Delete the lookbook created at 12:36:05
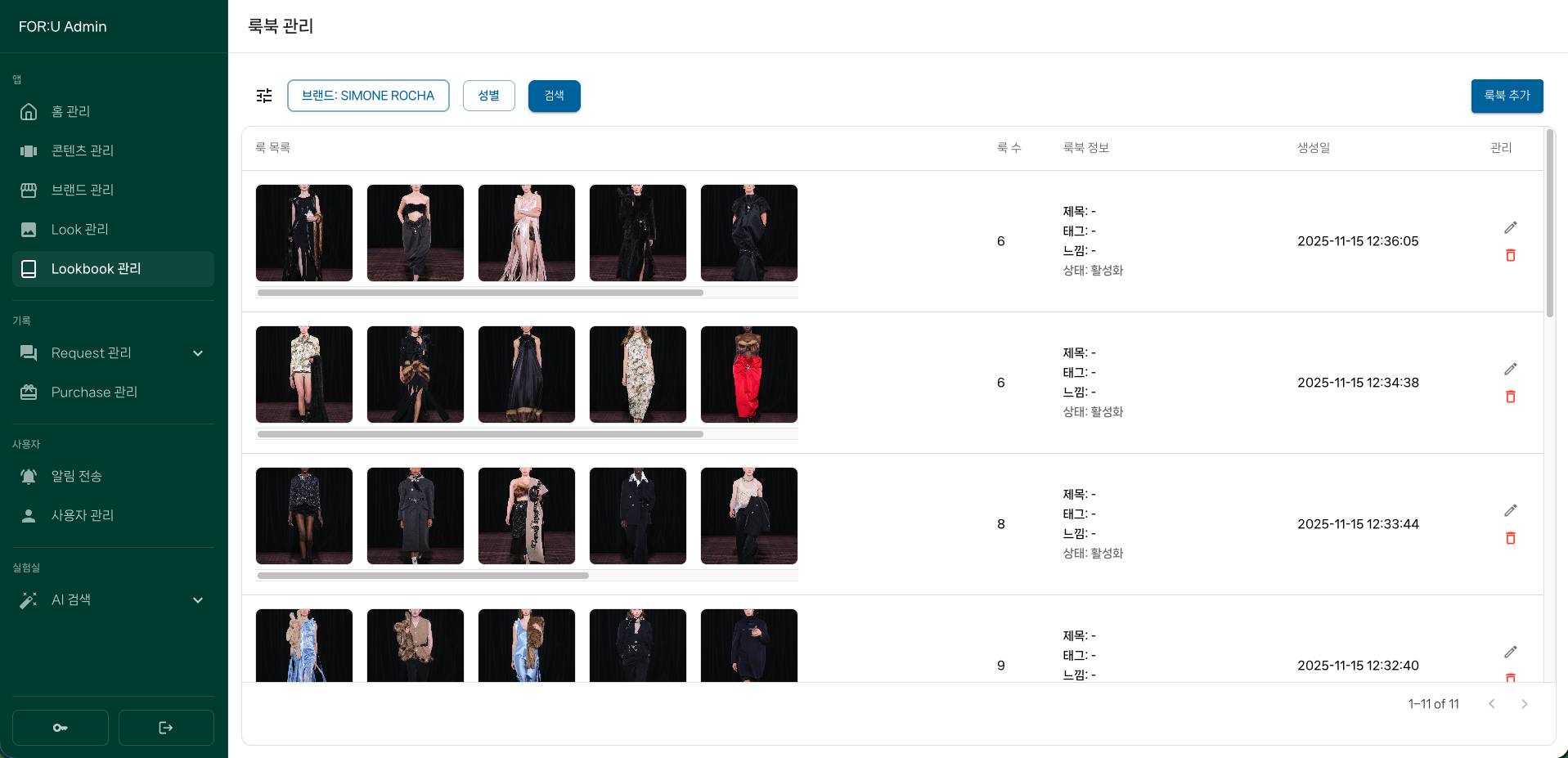Image resolution: width=1568 pixels, height=758 pixels. [1510, 255]
